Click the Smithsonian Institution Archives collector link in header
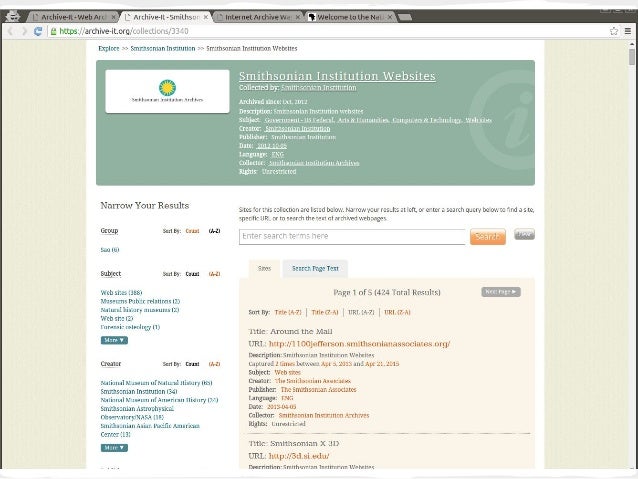 point(314,163)
